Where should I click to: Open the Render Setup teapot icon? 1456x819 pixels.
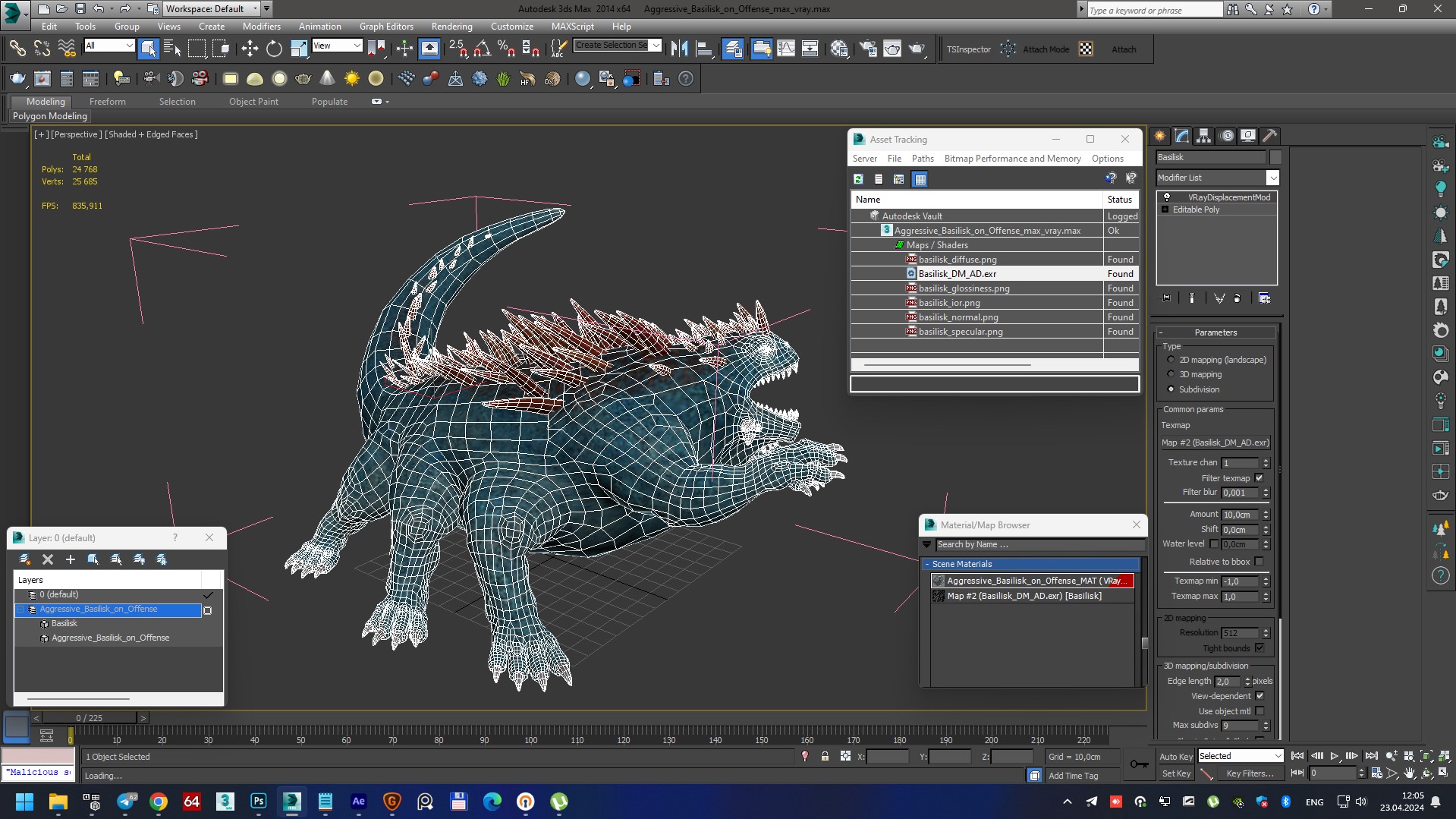868,49
